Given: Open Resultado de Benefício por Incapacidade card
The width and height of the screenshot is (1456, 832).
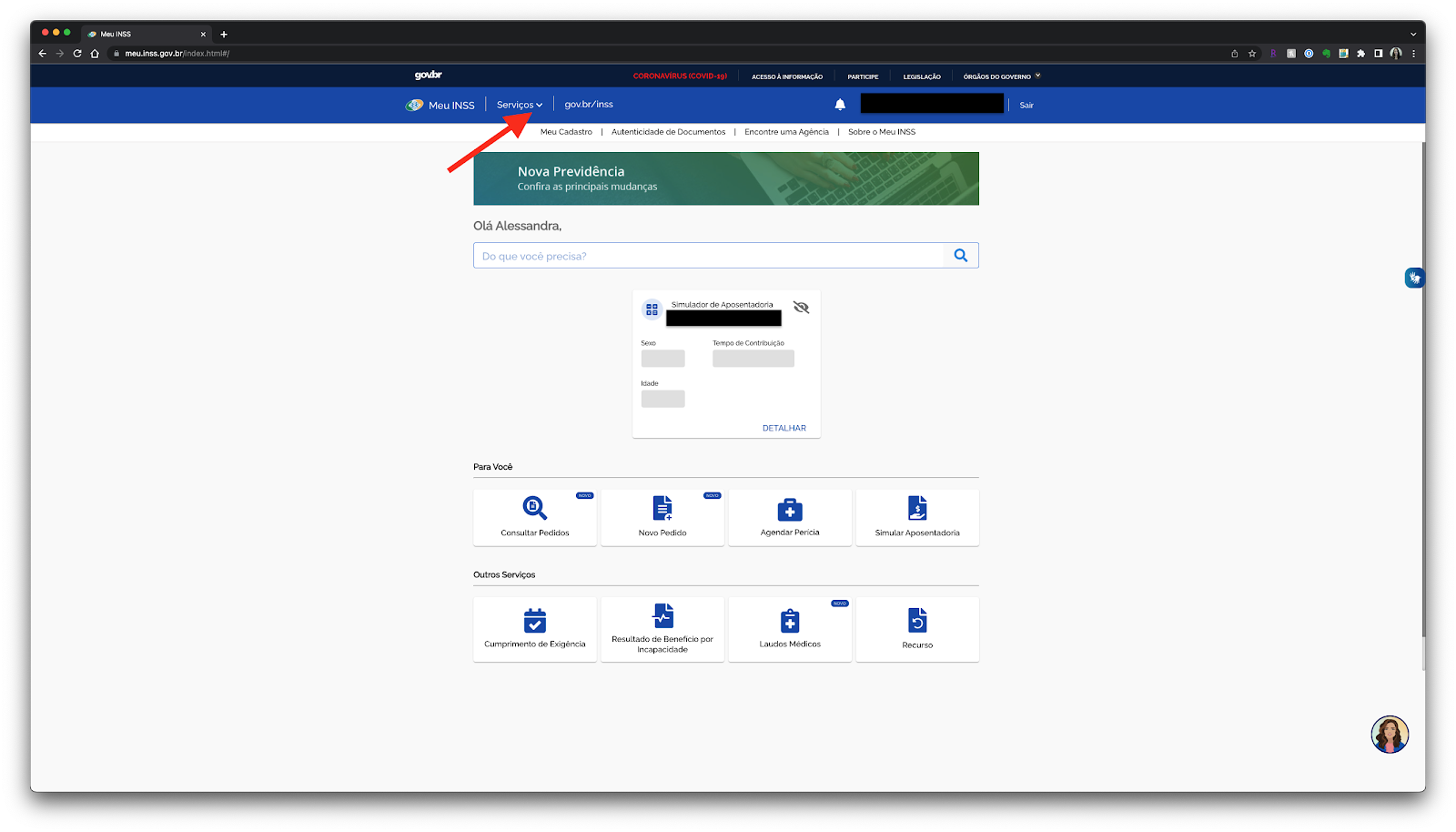Looking at the screenshot, I should 662,629.
